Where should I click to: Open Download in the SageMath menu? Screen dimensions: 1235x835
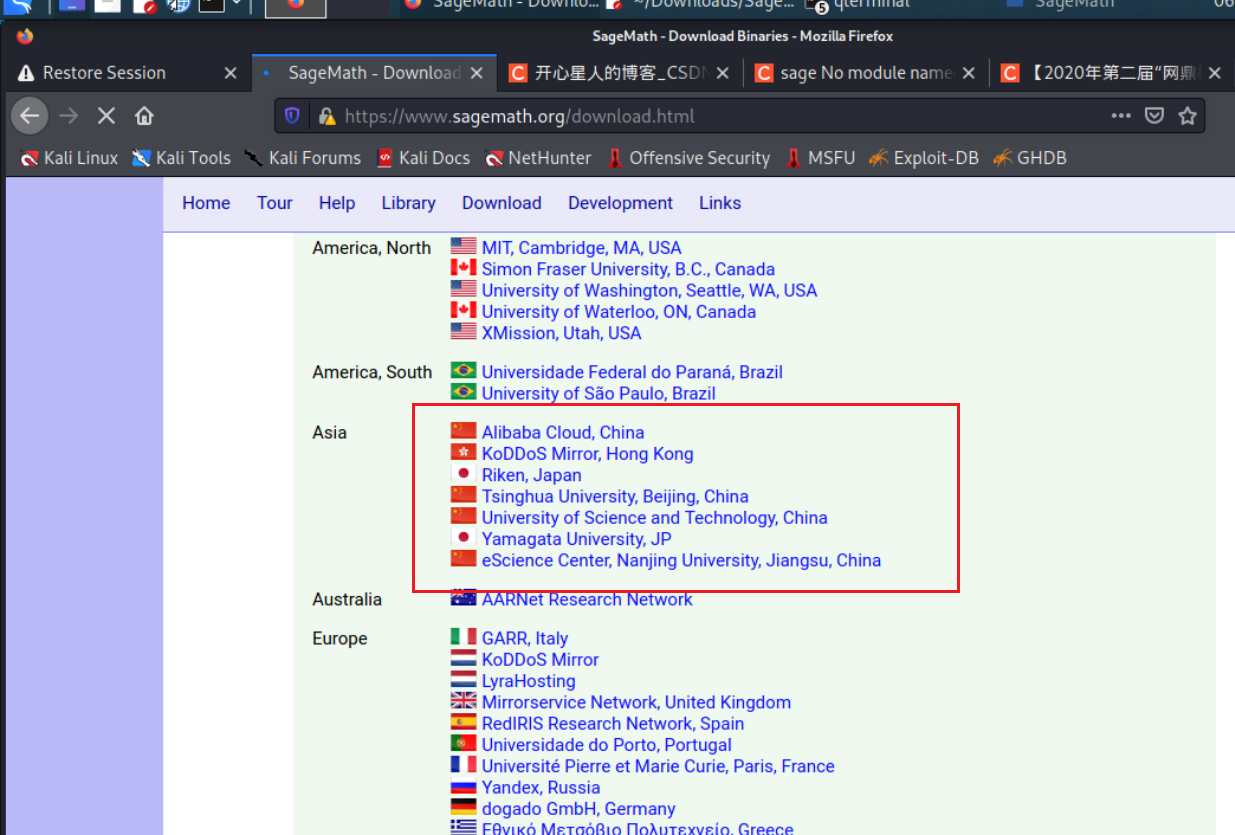(502, 203)
